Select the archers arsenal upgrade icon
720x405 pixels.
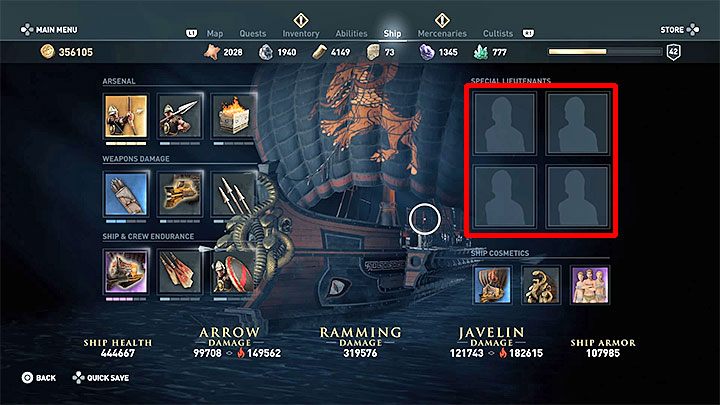point(126,116)
